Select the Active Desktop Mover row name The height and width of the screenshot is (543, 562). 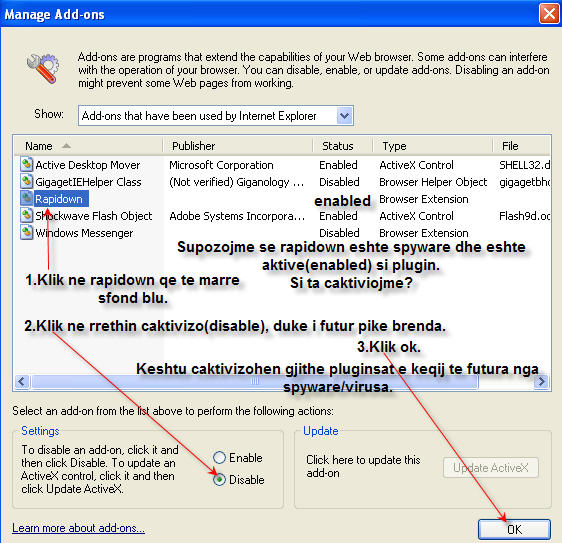click(x=88, y=165)
